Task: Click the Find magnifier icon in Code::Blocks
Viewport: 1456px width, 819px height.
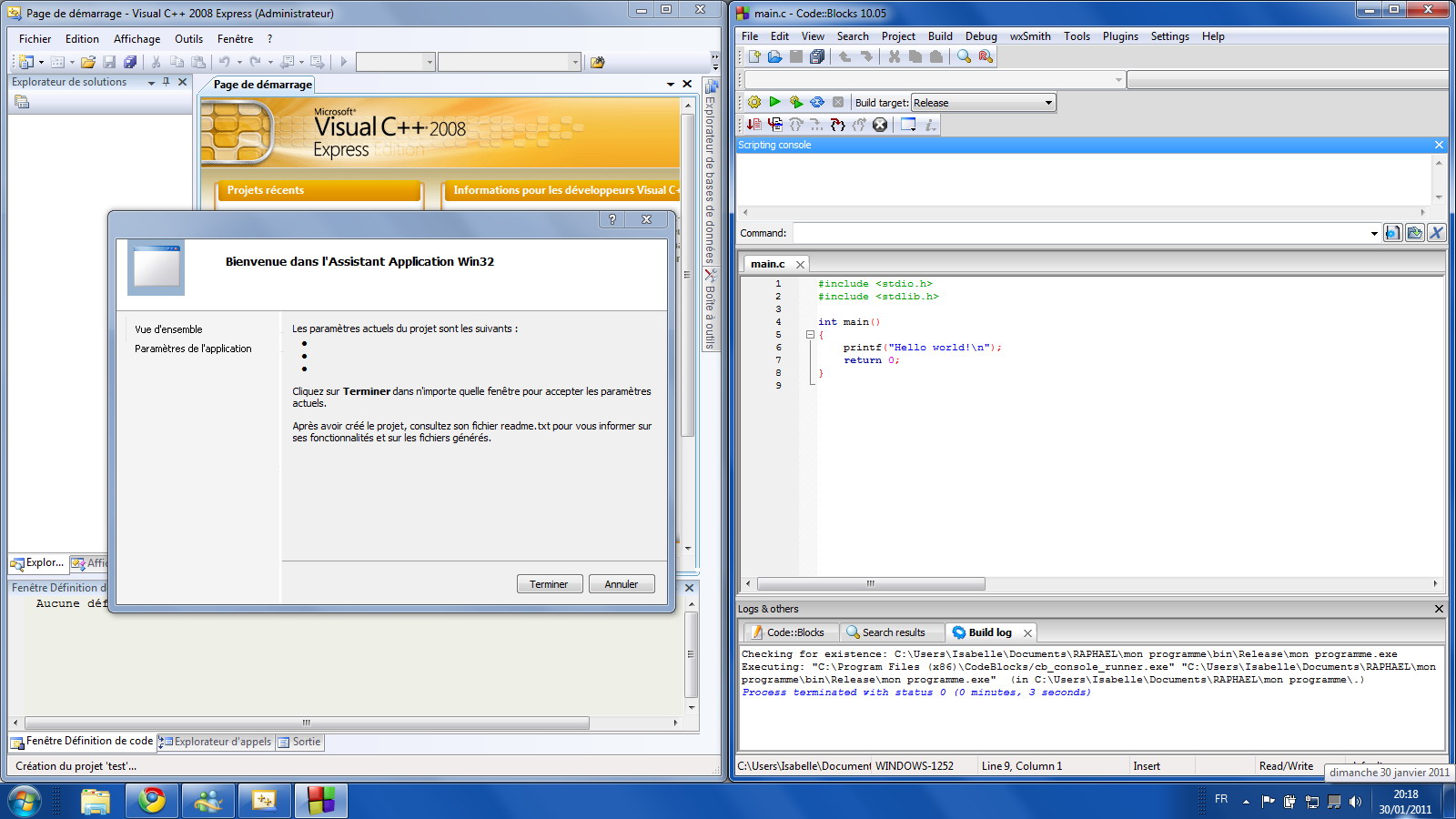Action: [x=964, y=56]
